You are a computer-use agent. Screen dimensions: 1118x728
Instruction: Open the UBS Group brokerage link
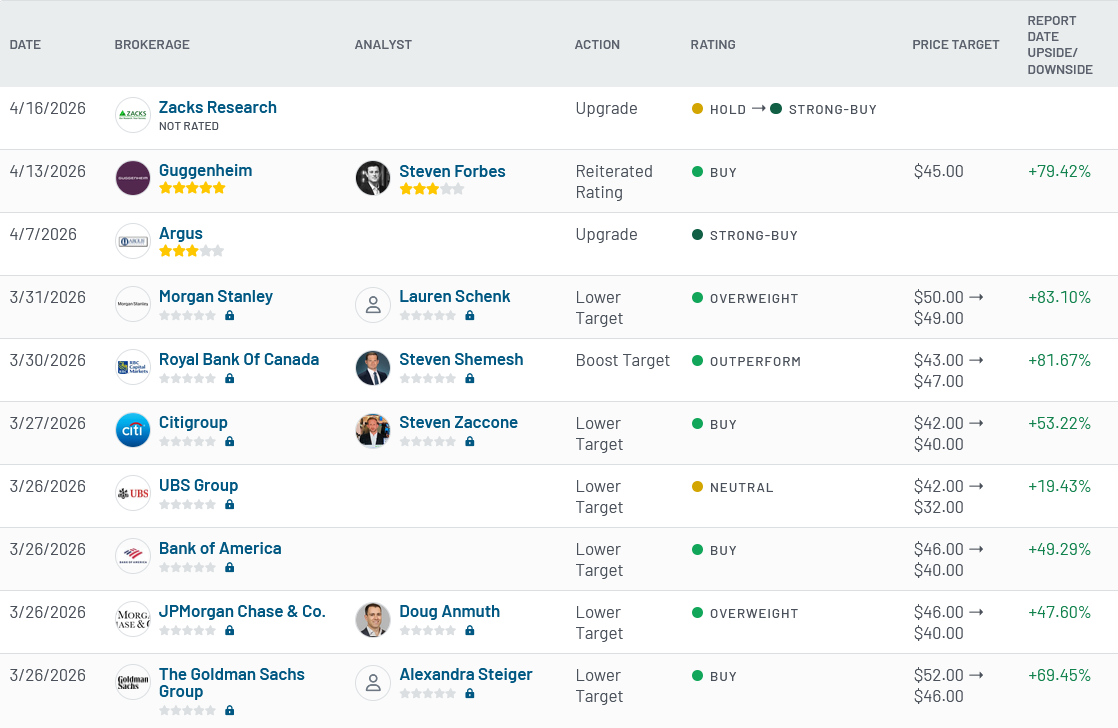click(x=198, y=486)
